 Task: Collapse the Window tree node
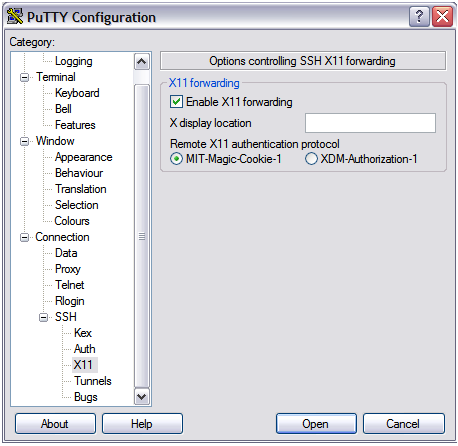[x=24, y=141]
